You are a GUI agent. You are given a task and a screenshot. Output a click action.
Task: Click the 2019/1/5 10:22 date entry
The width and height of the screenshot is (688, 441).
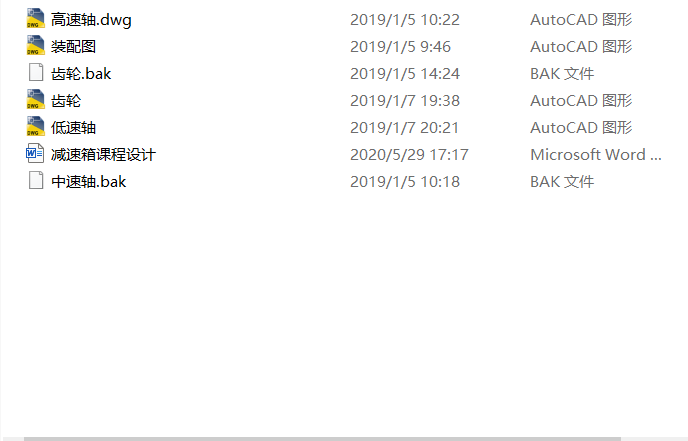pos(405,20)
